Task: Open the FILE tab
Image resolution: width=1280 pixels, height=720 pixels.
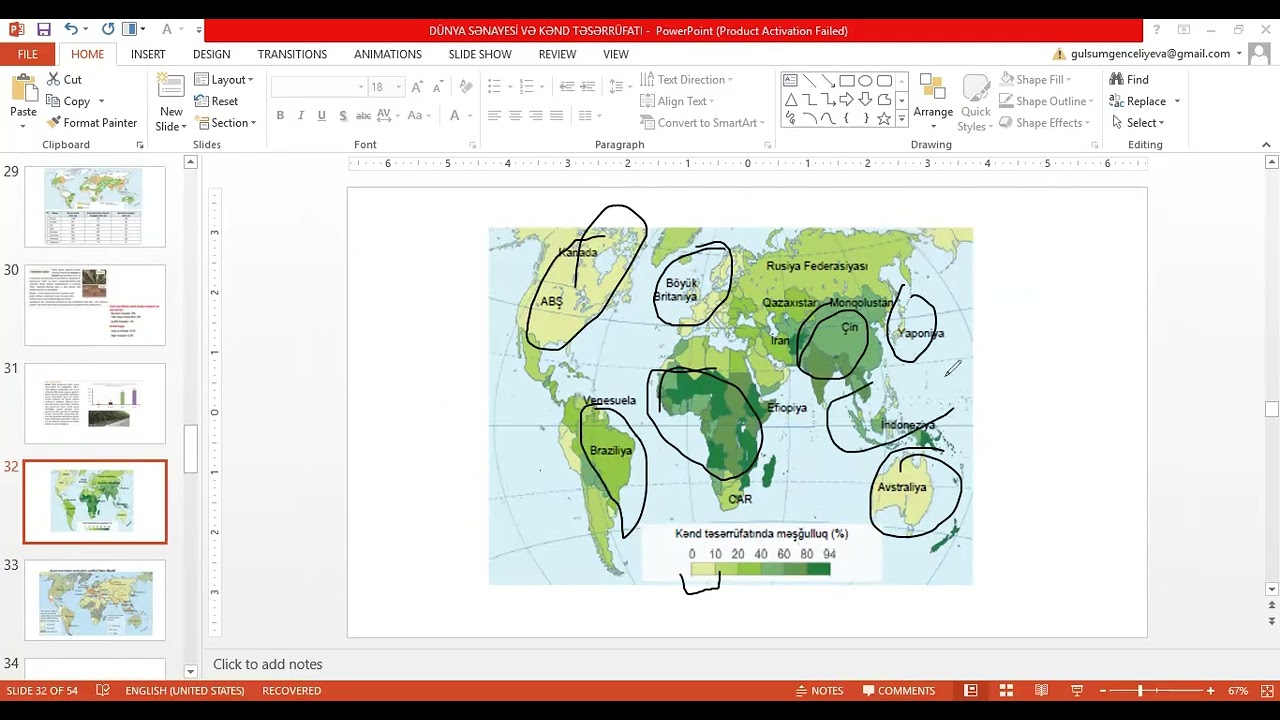Action: tap(28, 54)
